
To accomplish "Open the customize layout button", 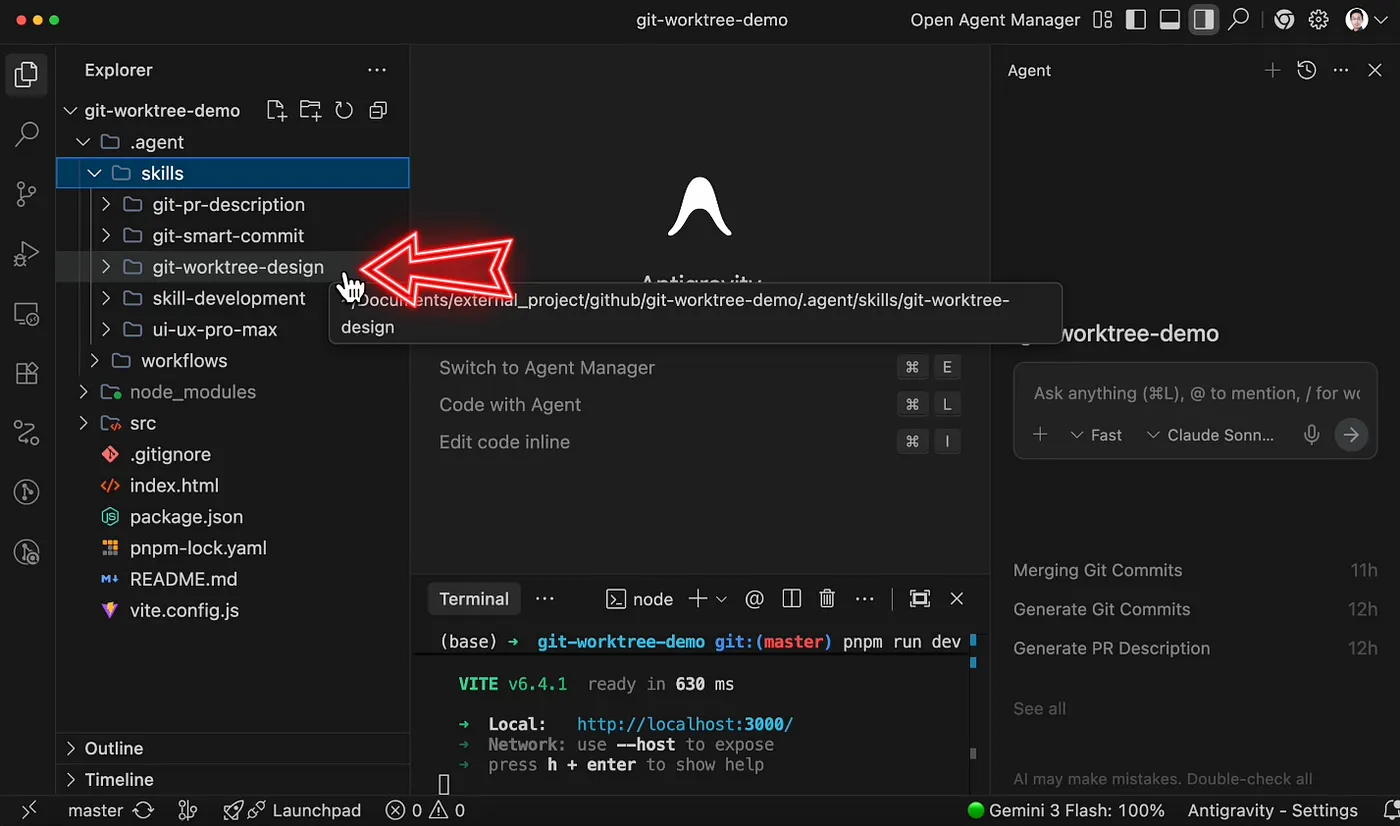I will coord(1103,20).
